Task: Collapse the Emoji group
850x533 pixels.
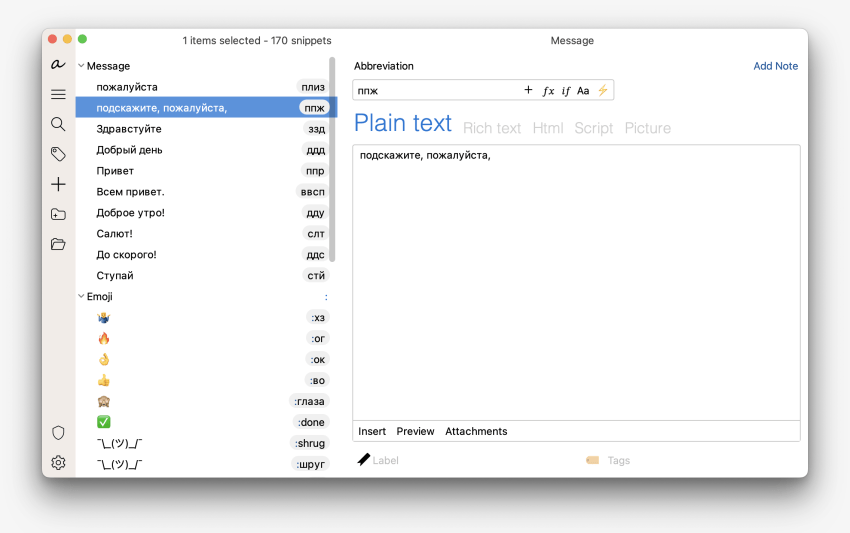Action: point(81,296)
